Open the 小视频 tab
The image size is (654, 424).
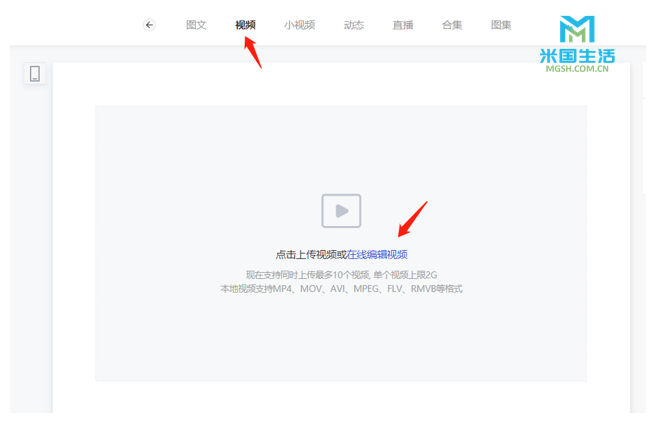(299, 25)
